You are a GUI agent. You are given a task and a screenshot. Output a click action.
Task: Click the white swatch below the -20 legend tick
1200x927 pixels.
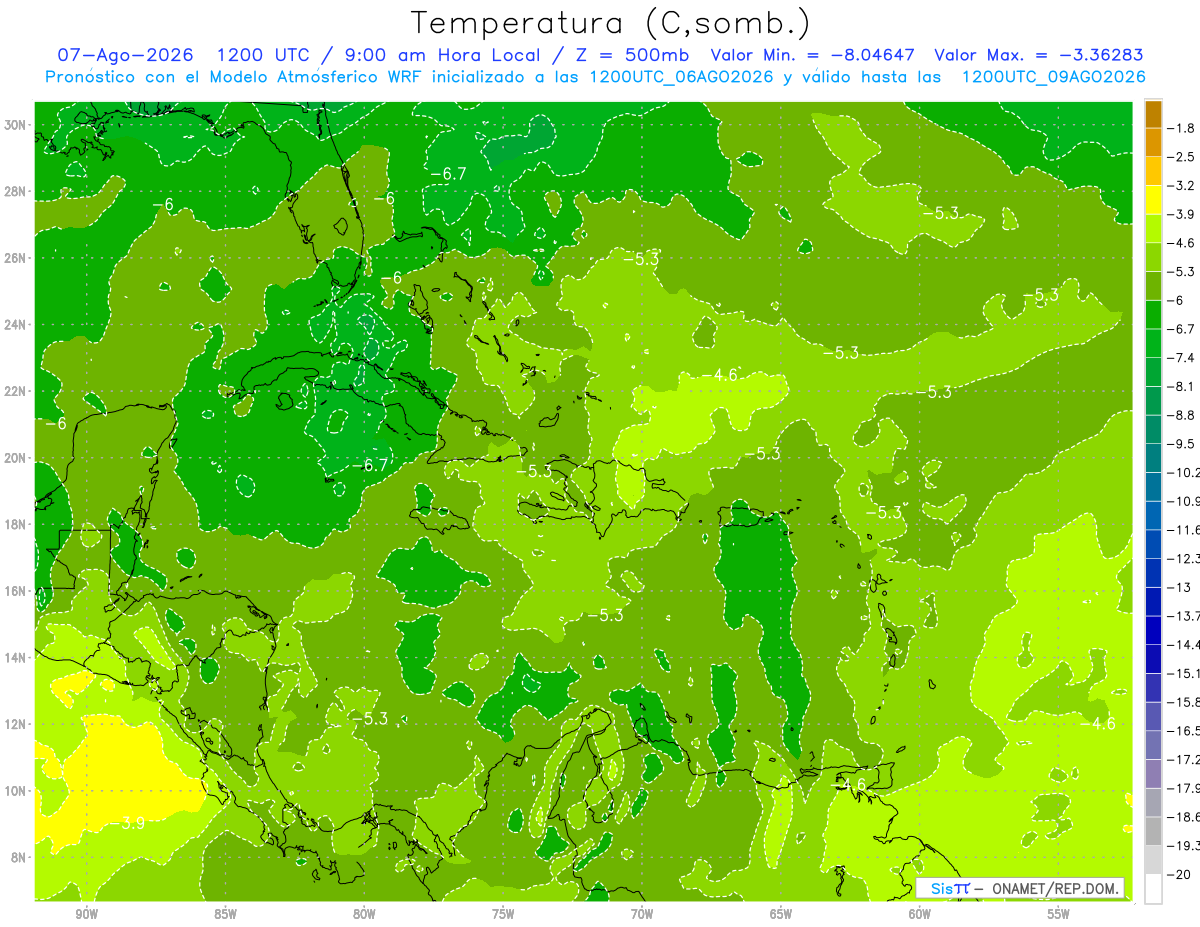[1153, 889]
